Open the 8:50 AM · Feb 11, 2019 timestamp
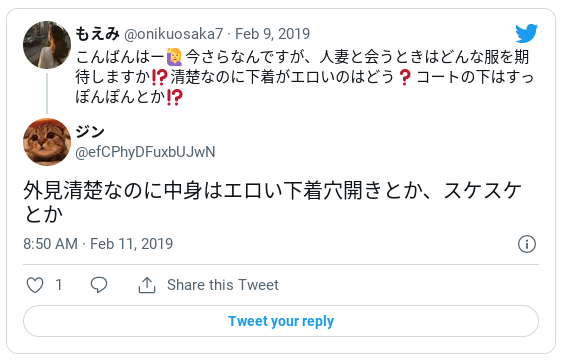Screen dimensions: 561x362 pyautogui.click(x=98, y=244)
